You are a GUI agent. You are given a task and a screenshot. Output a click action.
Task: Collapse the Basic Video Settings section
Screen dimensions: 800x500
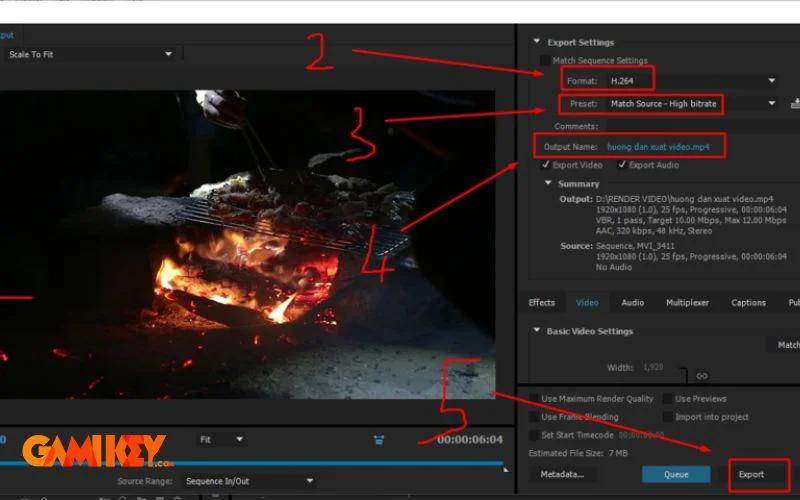tap(536, 330)
